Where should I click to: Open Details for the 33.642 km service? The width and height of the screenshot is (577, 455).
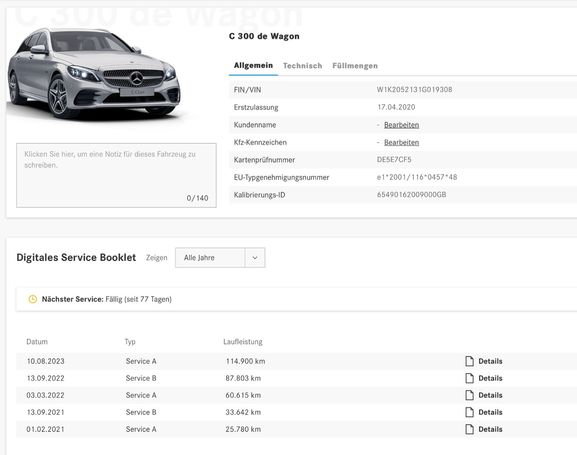click(490, 412)
